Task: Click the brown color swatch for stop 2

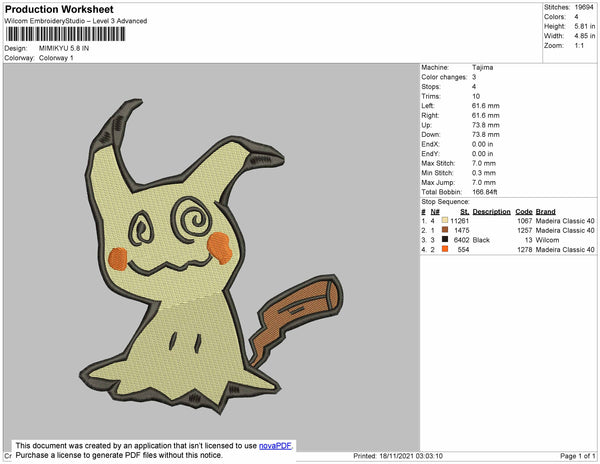Action: pyautogui.click(x=443, y=230)
